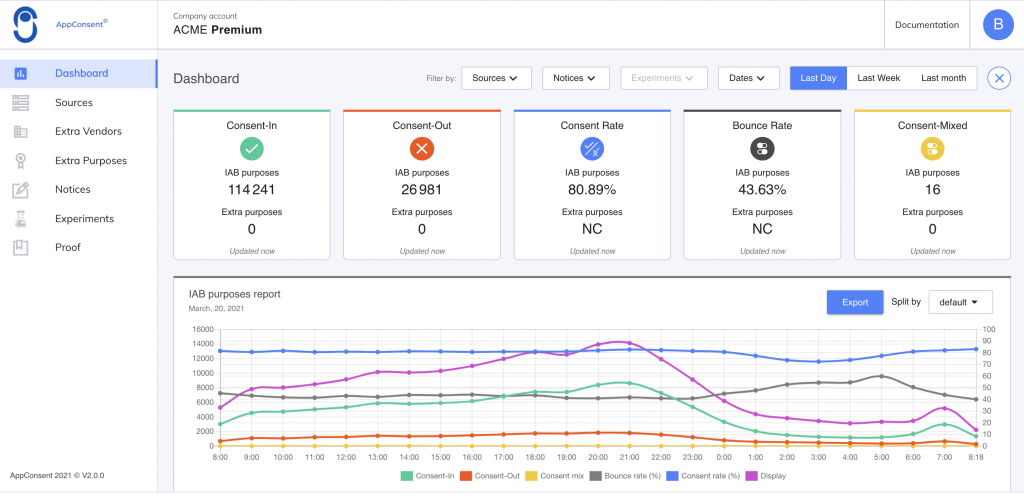Open the Notices filter dropdown
This screenshot has height=496, width=1024.
pyautogui.click(x=575, y=78)
